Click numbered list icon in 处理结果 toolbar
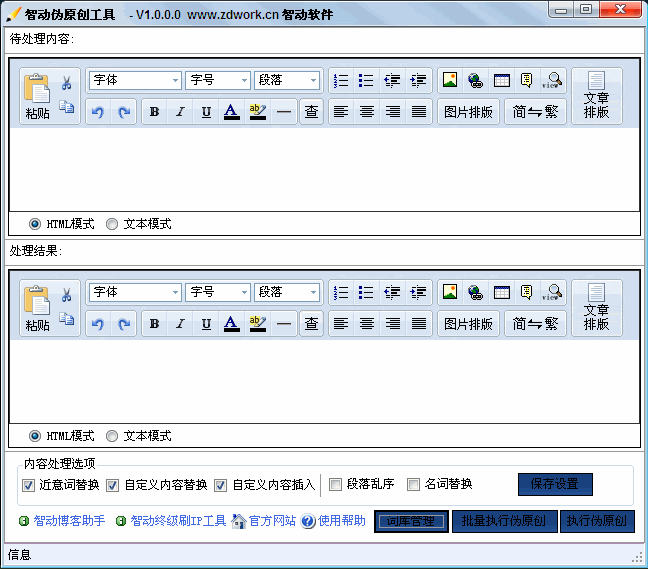 341,292
